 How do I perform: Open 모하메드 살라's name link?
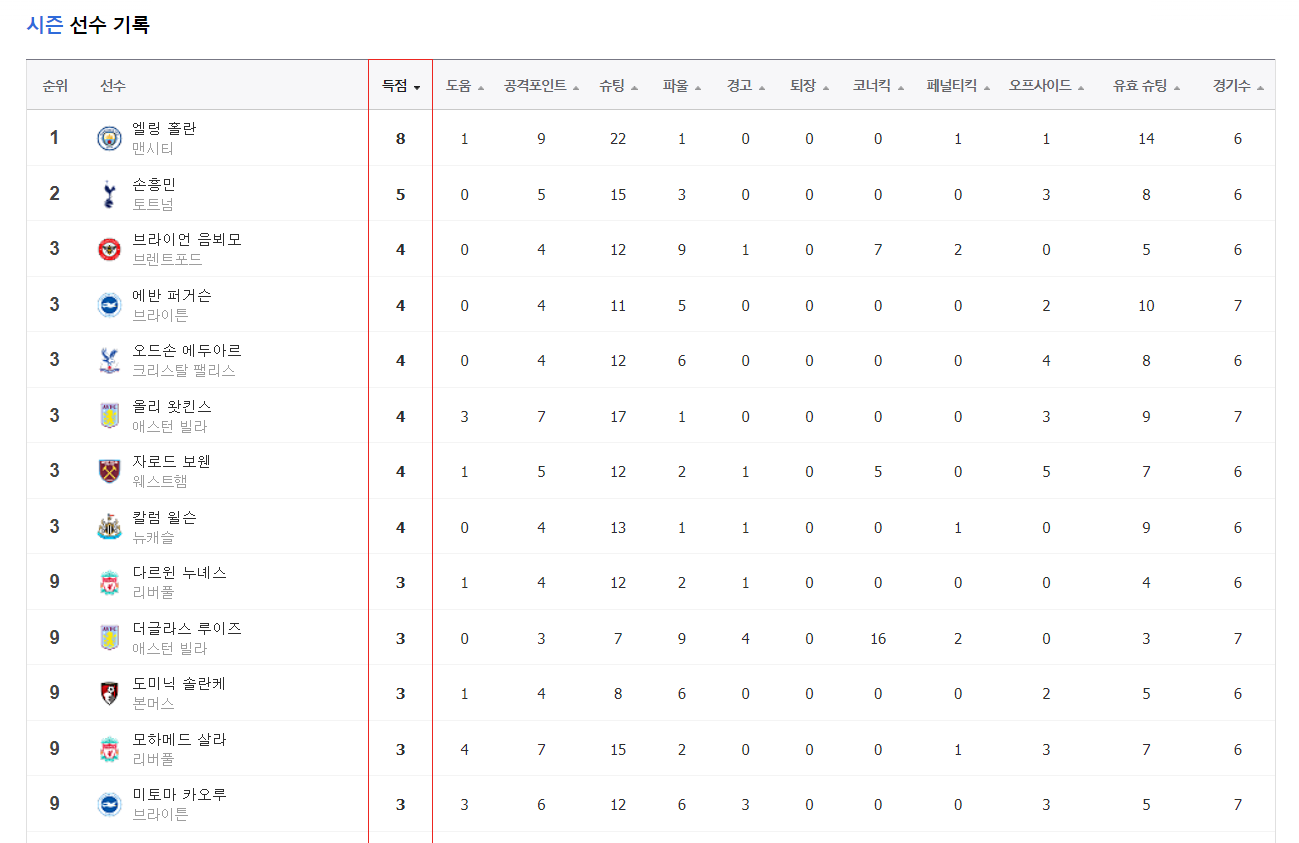(x=180, y=739)
